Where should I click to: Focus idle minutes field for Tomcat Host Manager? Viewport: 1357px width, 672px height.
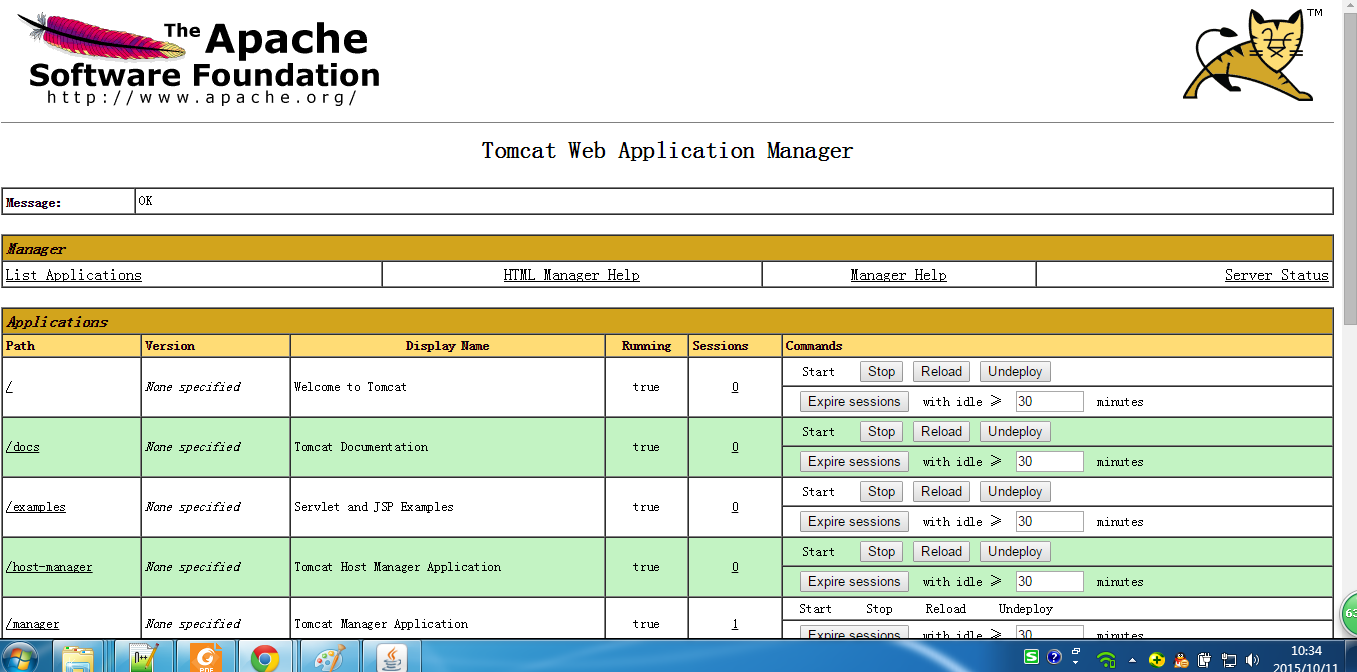1049,581
